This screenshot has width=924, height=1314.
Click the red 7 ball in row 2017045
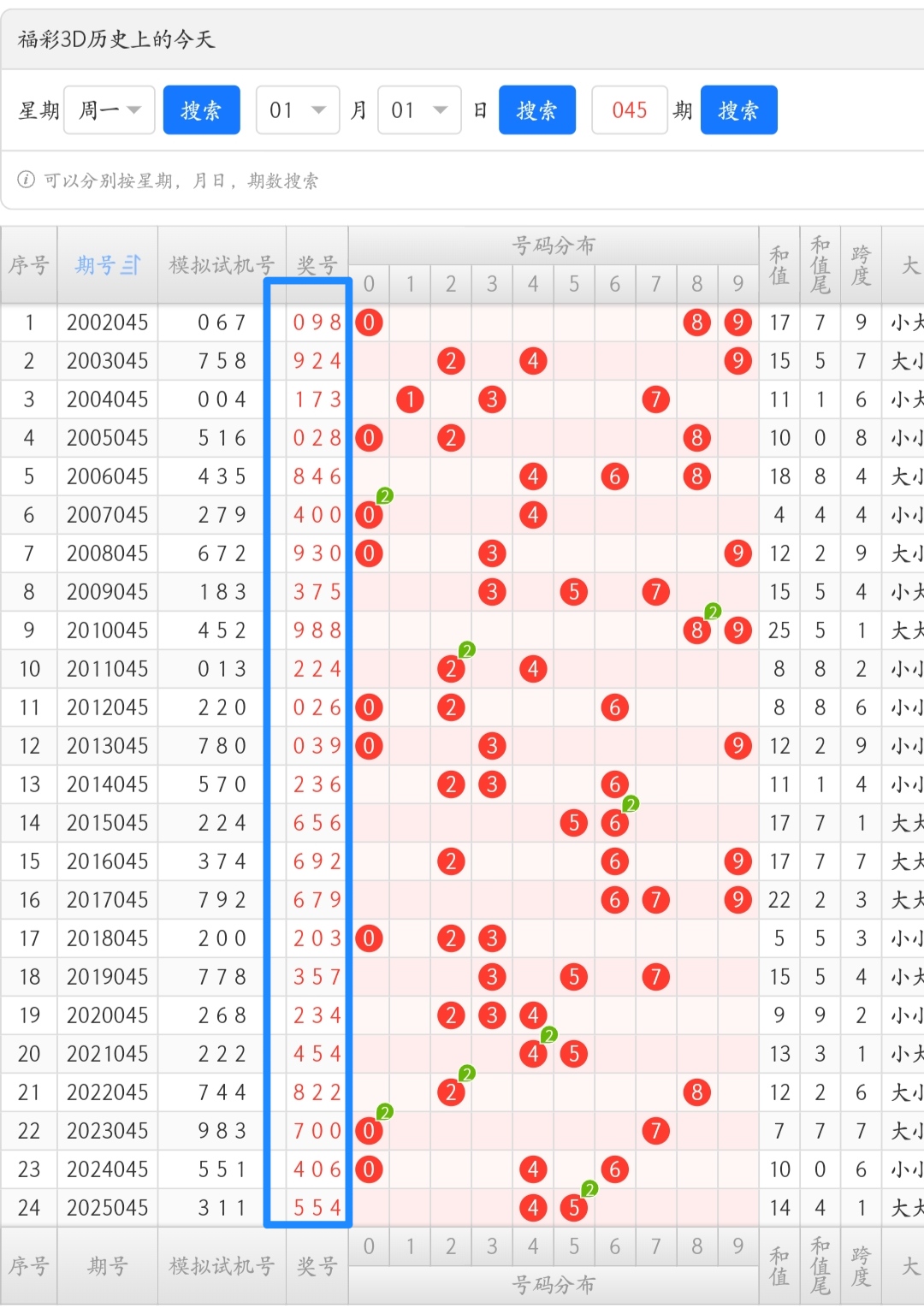tap(656, 900)
